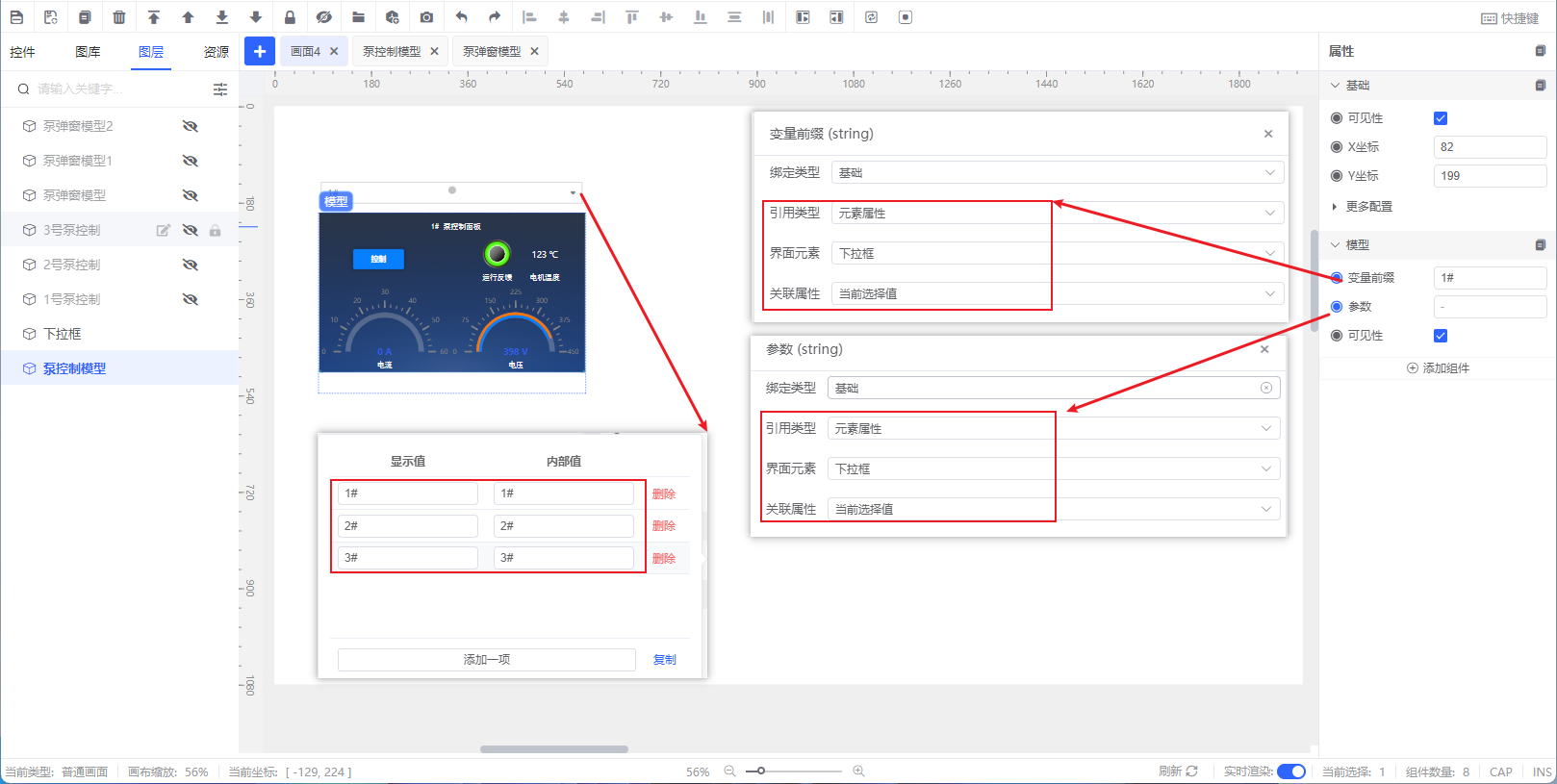The height and width of the screenshot is (784, 1557).
Task: Click the lock icon in top toolbar
Action: click(x=290, y=17)
